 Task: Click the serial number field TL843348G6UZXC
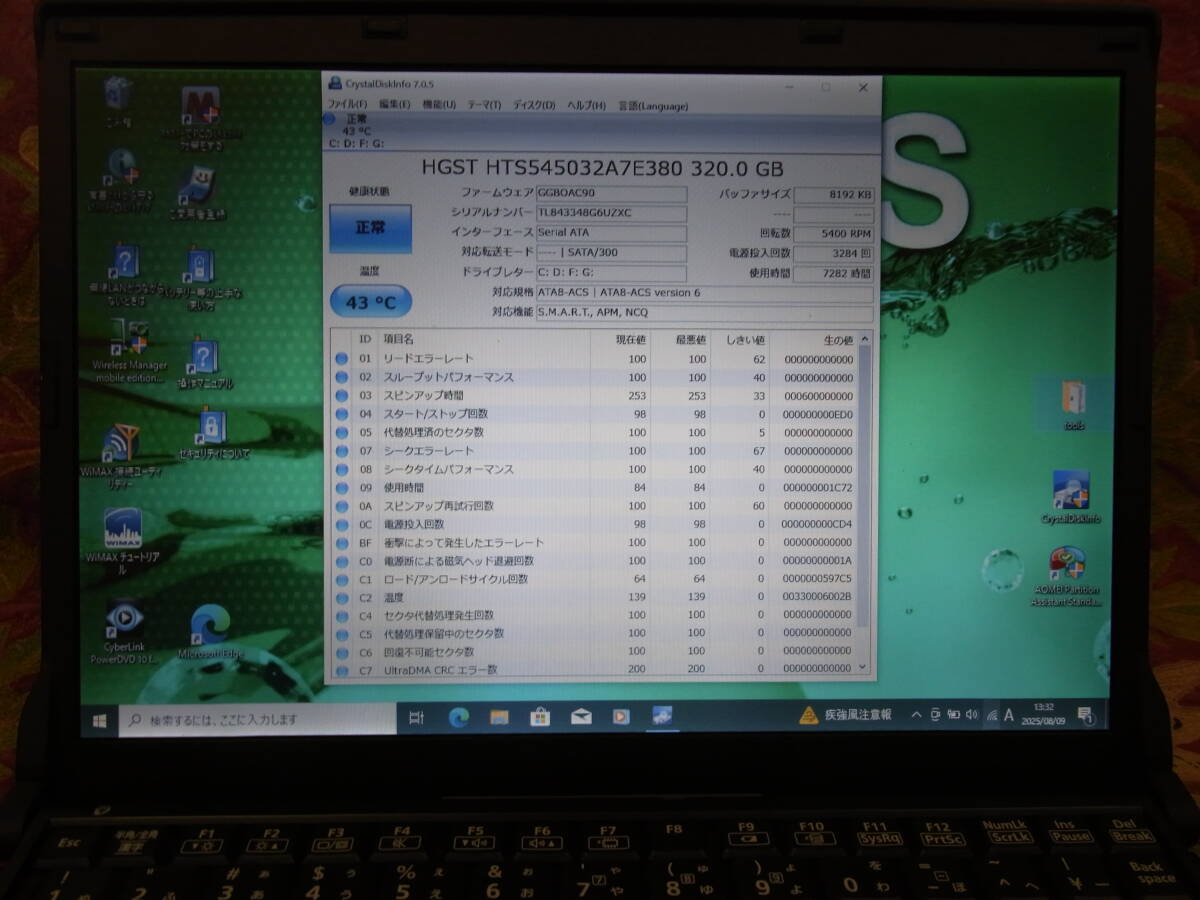611,214
